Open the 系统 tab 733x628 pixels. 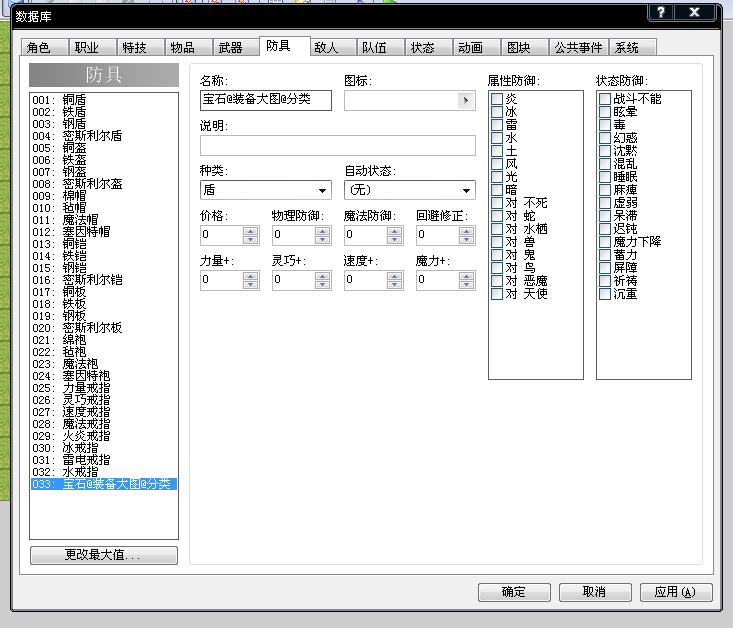(633, 47)
